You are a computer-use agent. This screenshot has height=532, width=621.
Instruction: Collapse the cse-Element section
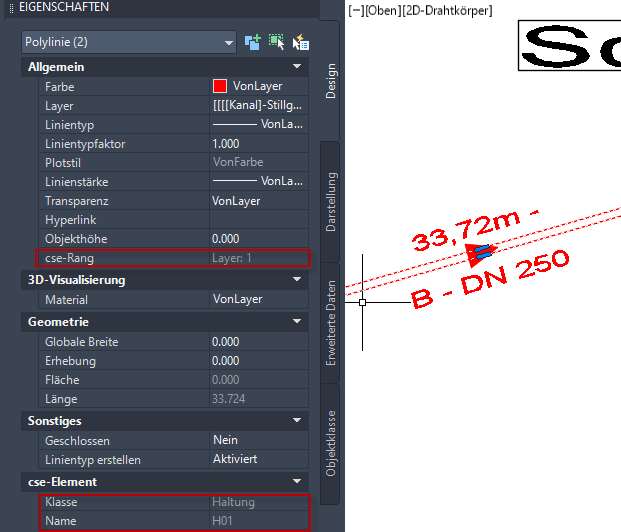297,482
